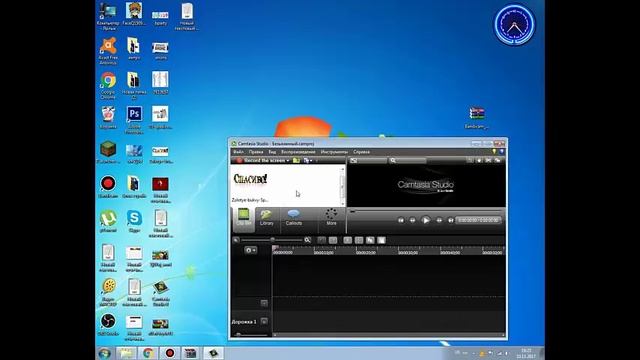This screenshot has height=360, width=640.
Task: Open the Корзина recycle bin icon
Action: pyautogui.click(x=108, y=118)
